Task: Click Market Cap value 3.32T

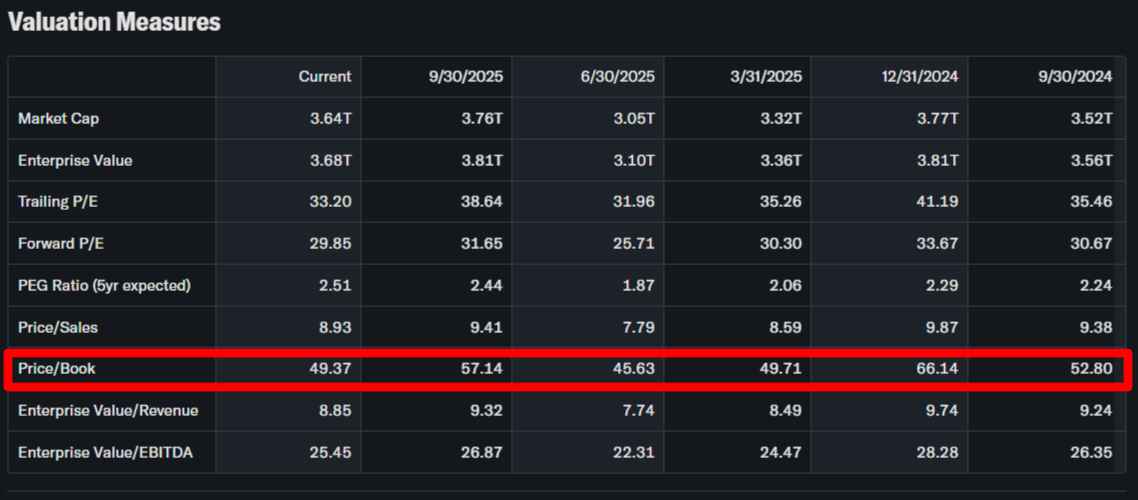Action: tap(781, 118)
